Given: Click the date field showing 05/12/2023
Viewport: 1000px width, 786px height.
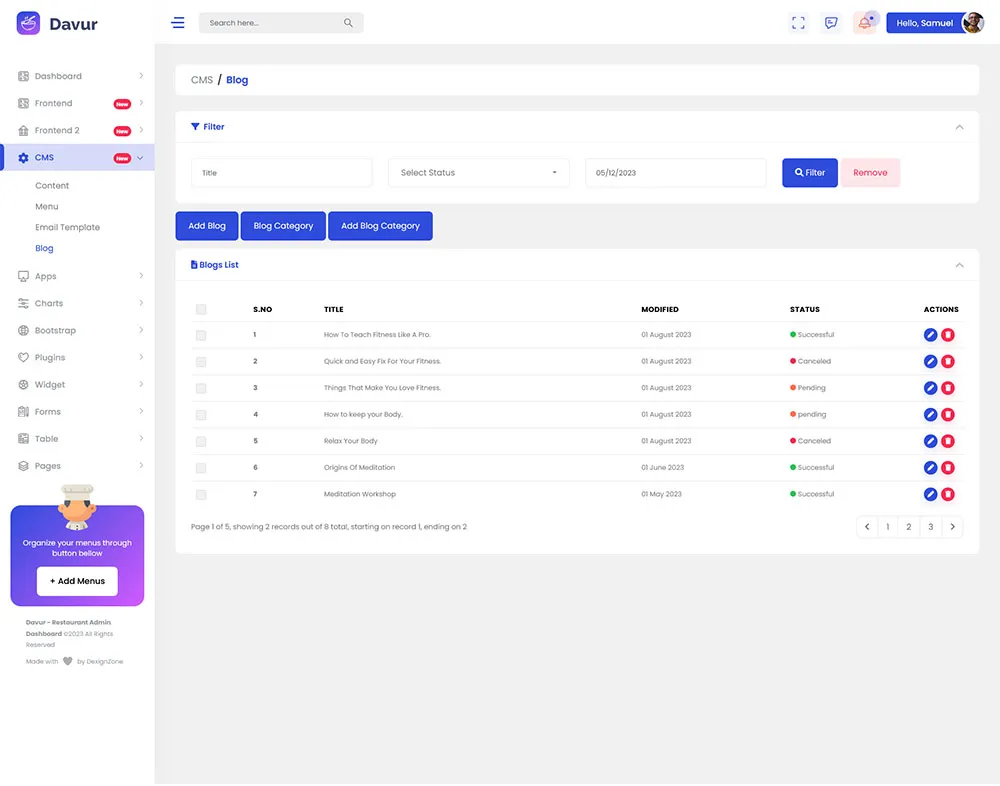Looking at the screenshot, I should pos(675,173).
